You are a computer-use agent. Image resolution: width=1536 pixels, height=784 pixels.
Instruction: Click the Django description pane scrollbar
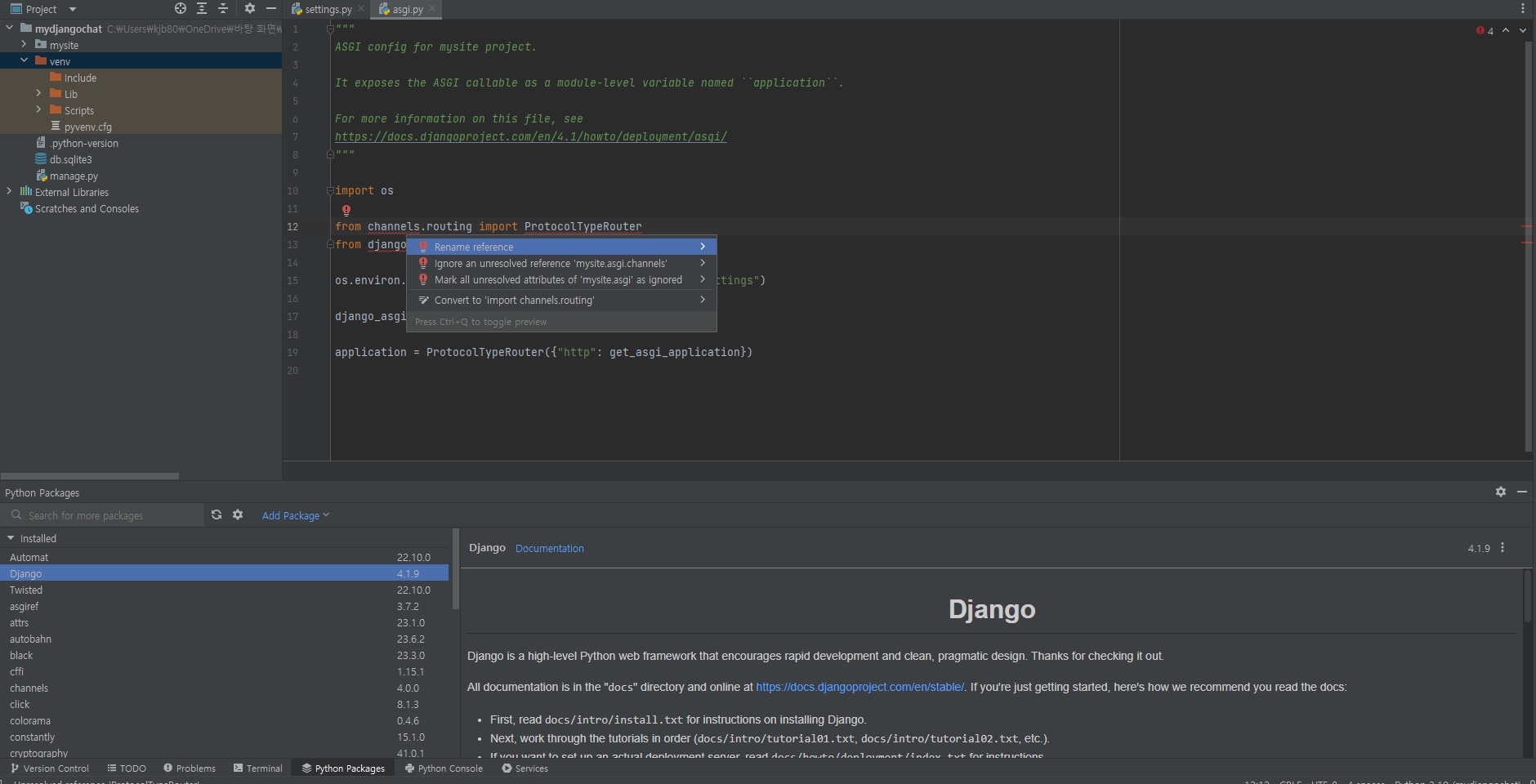1528,598
